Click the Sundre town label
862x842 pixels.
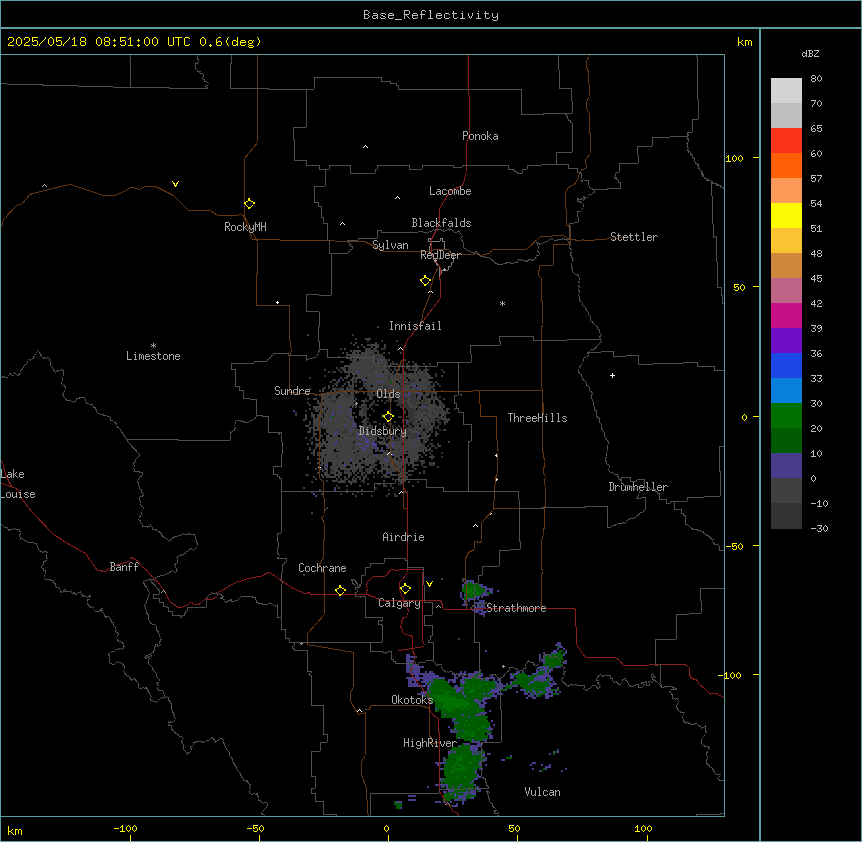coord(292,391)
